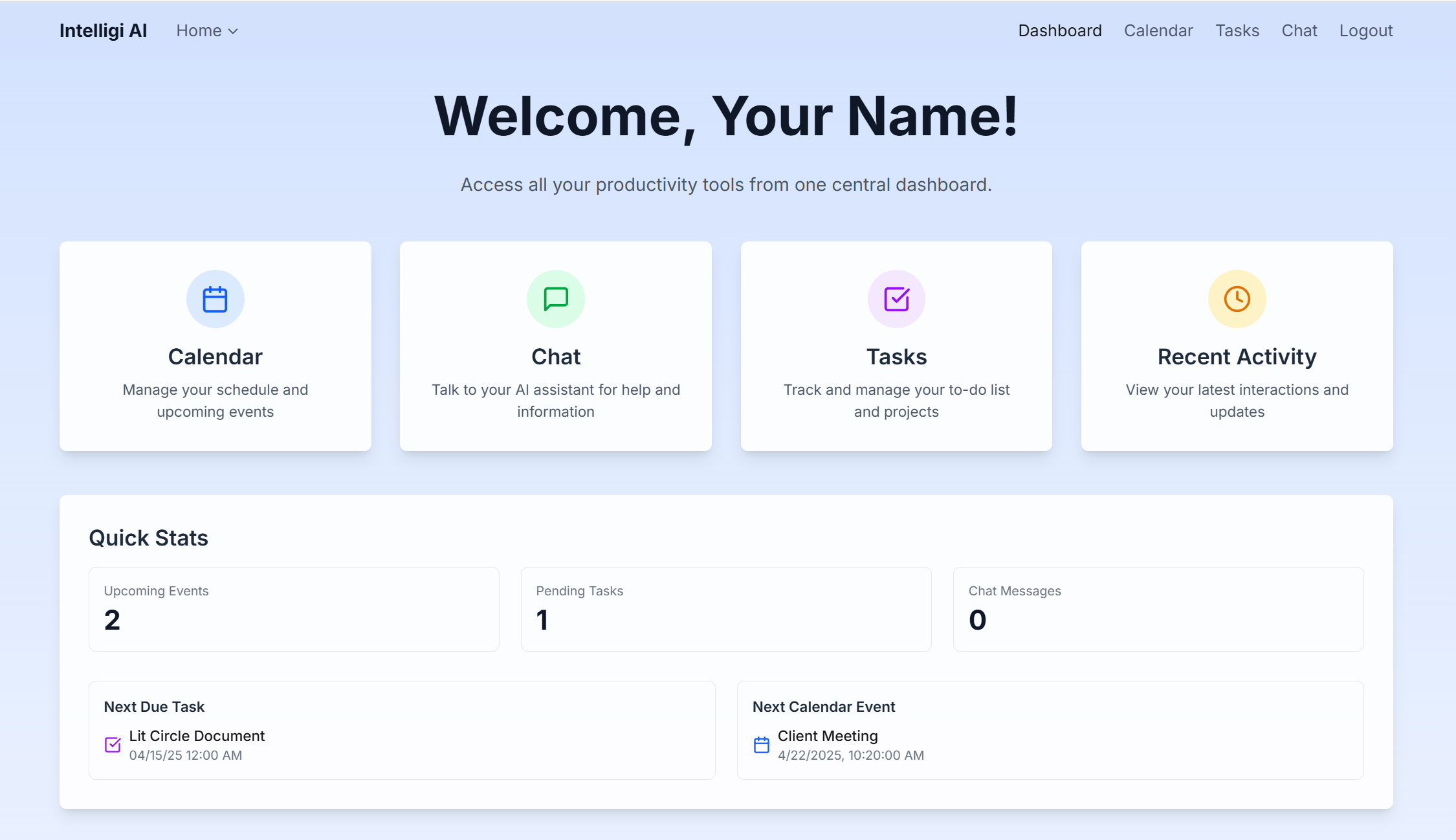Open the Home navigation menu

tap(199, 31)
